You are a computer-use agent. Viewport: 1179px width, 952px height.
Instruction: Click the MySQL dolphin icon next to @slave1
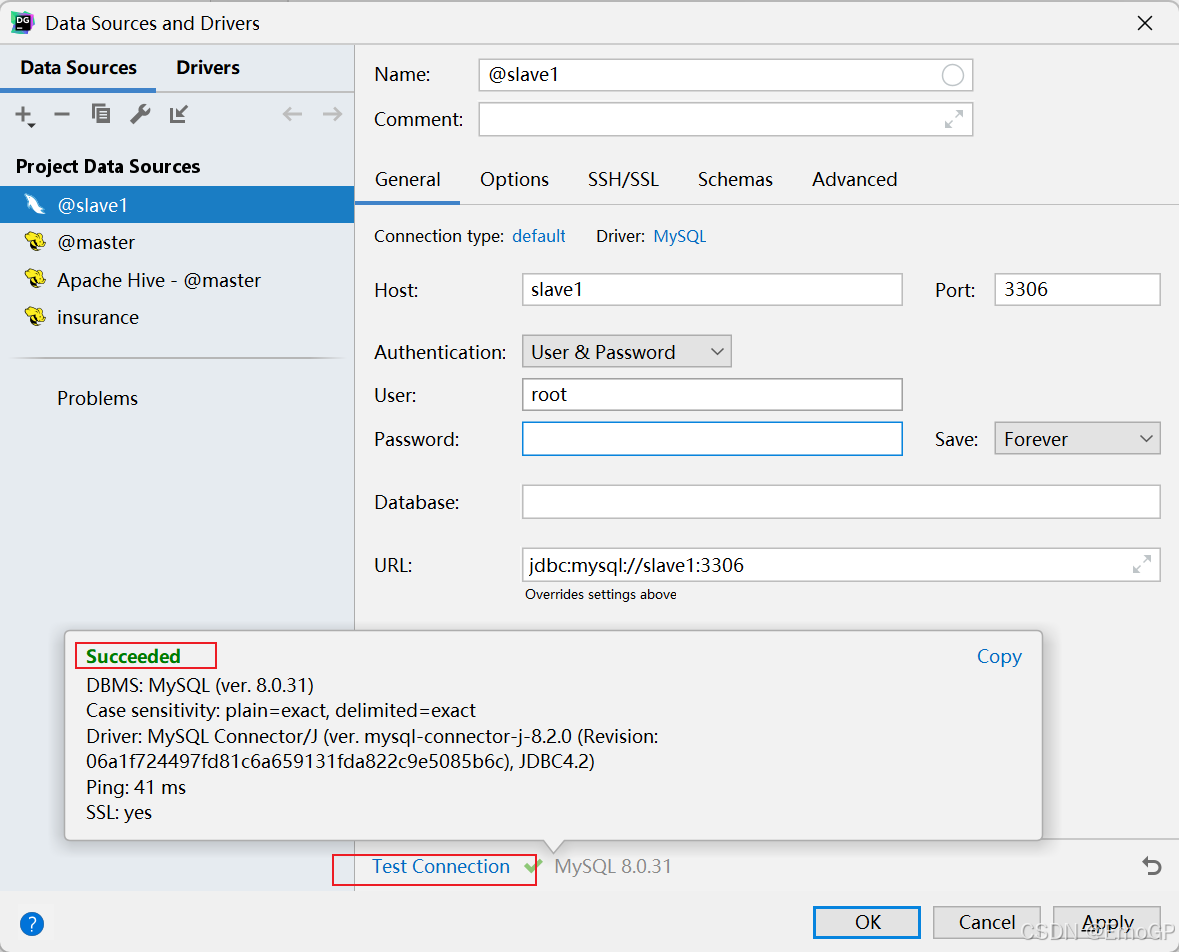coord(35,204)
